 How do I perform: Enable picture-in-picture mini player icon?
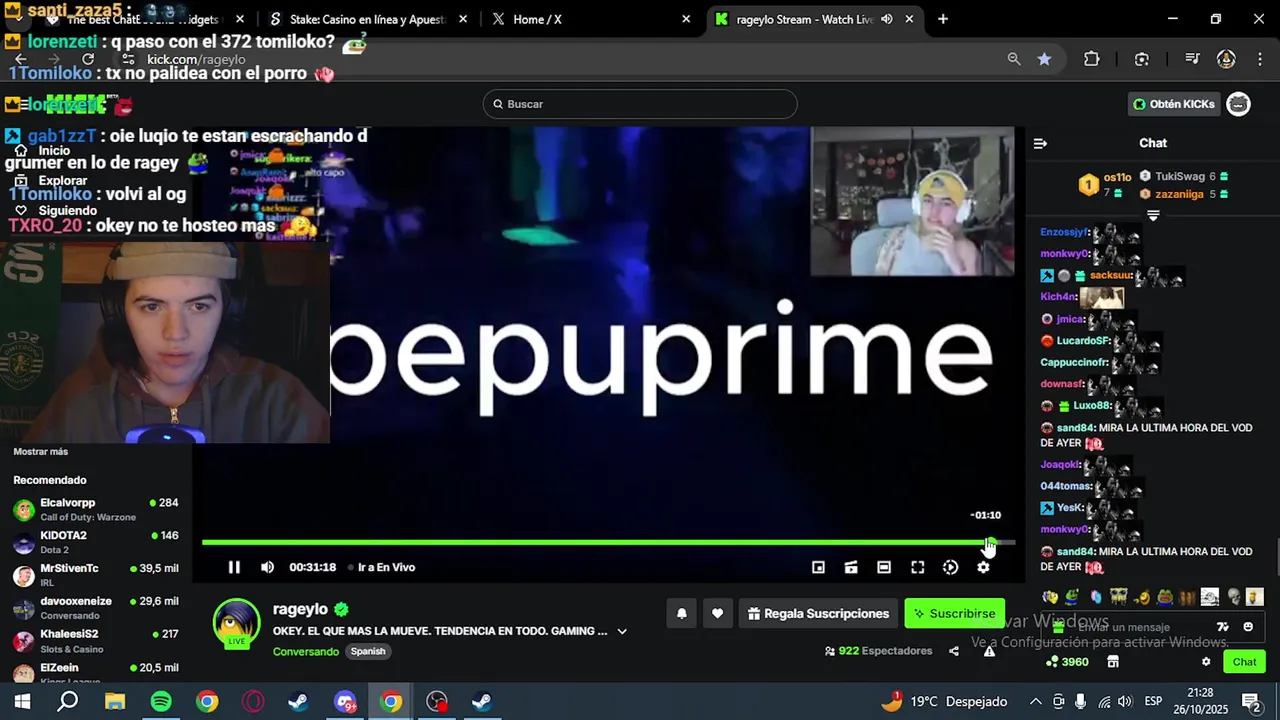pos(818,567)
